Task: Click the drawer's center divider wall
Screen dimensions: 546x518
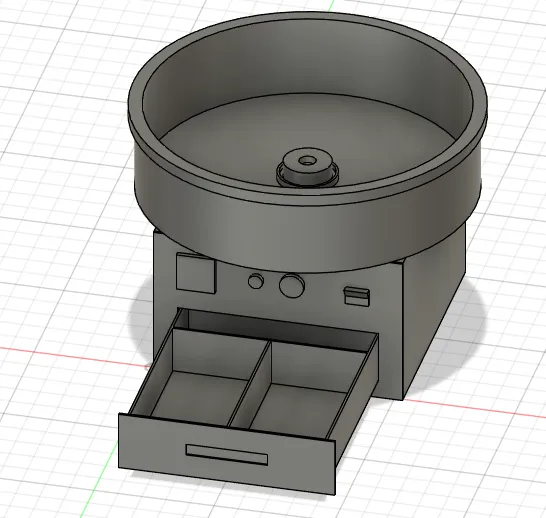Action: click(x=249, y=384)
